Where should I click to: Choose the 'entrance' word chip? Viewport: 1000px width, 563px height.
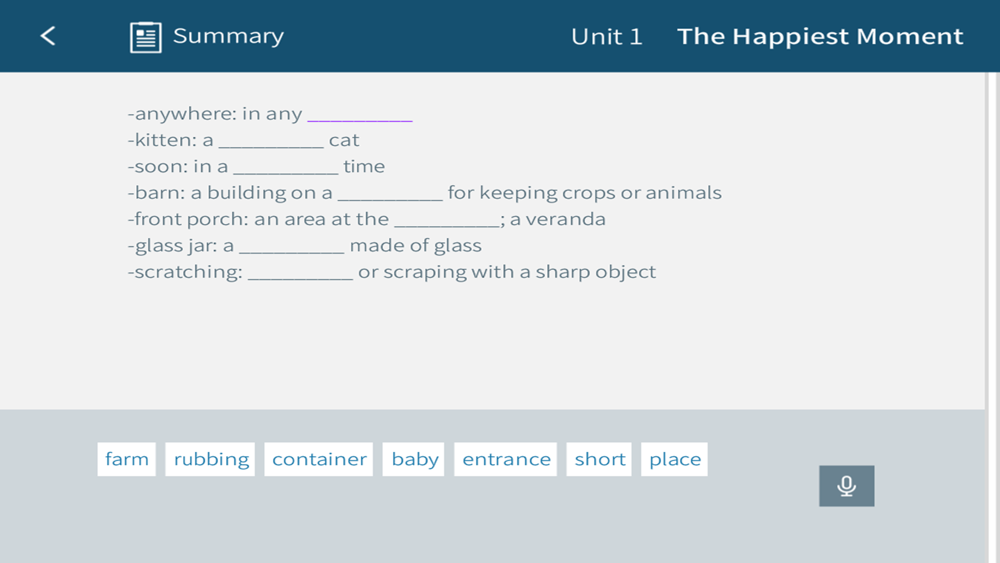(506, 459)
